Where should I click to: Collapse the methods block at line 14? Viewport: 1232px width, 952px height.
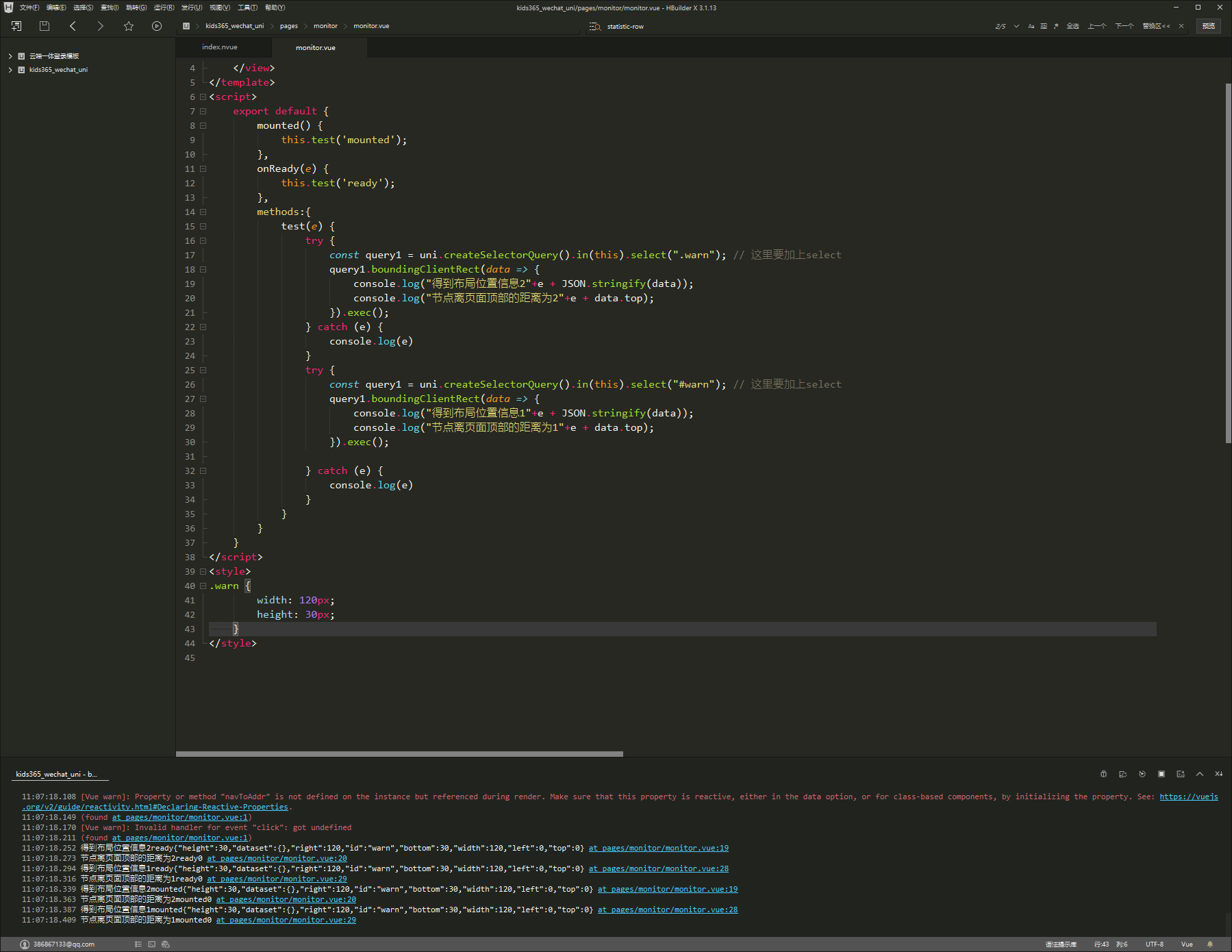(x=203, y=212)
